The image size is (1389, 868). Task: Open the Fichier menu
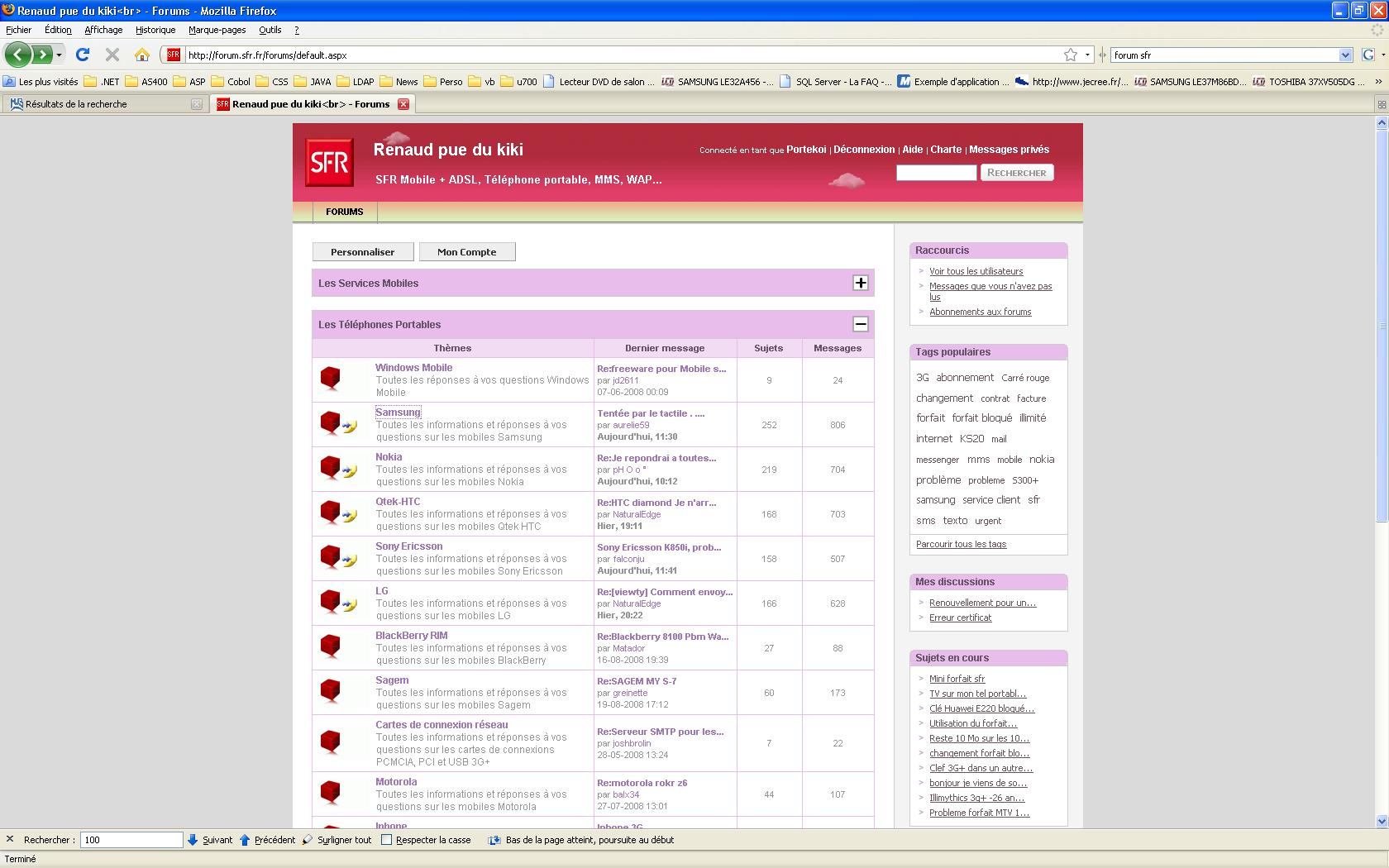click(18, 30)
